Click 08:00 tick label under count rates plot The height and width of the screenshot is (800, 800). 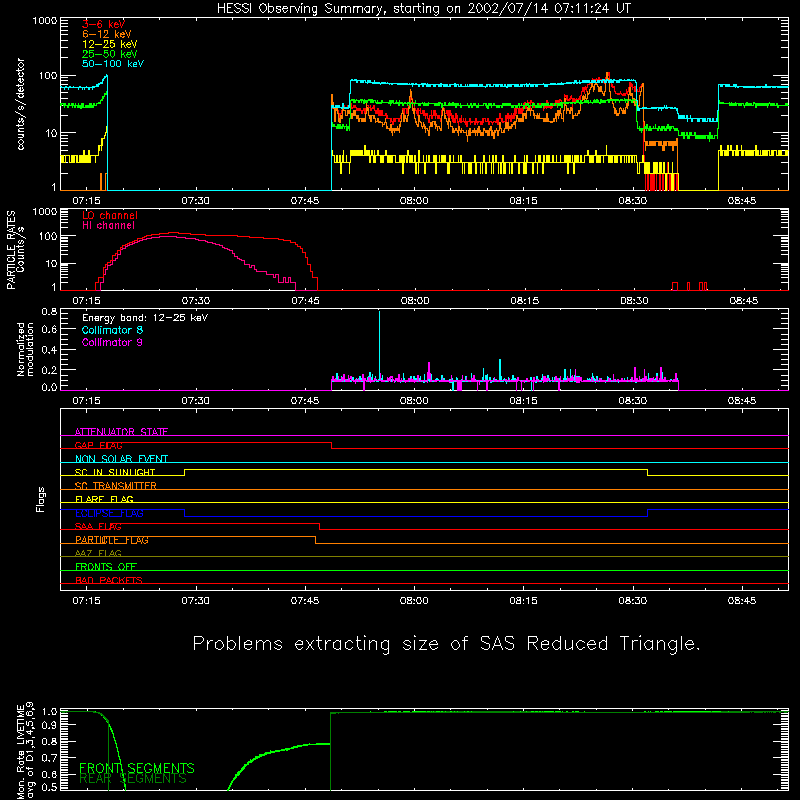(x=414, y=201)
